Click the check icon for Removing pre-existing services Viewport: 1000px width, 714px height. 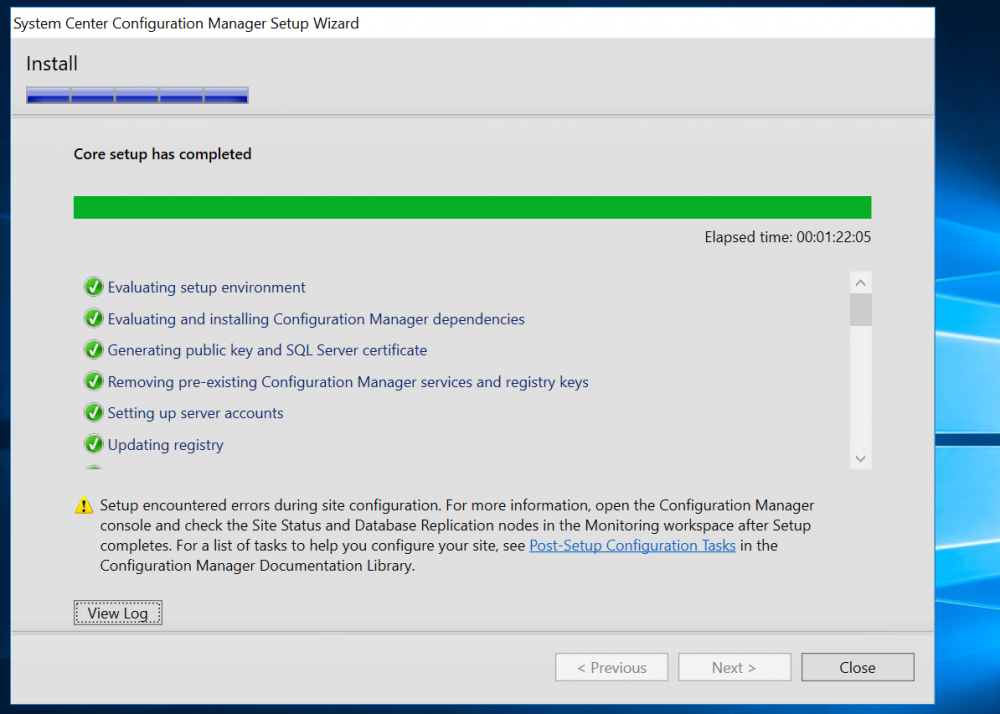94,381
